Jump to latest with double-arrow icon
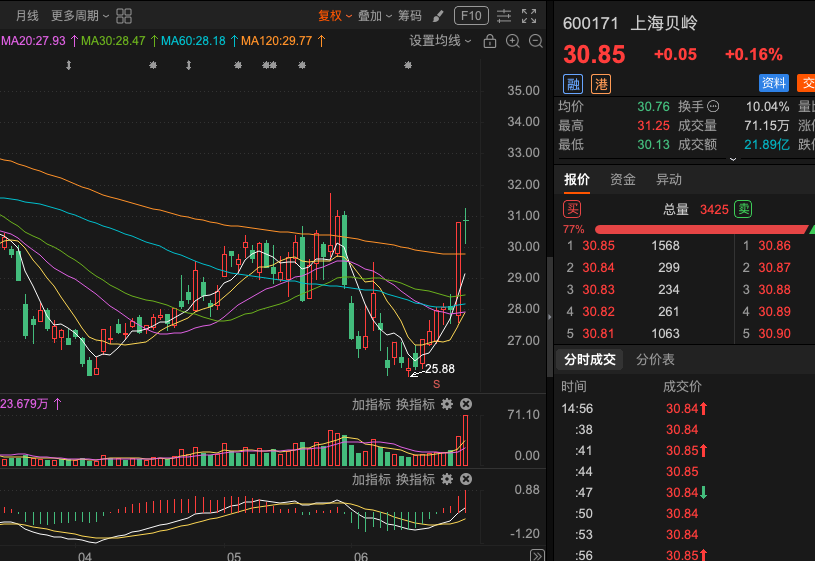 point(537,555)
